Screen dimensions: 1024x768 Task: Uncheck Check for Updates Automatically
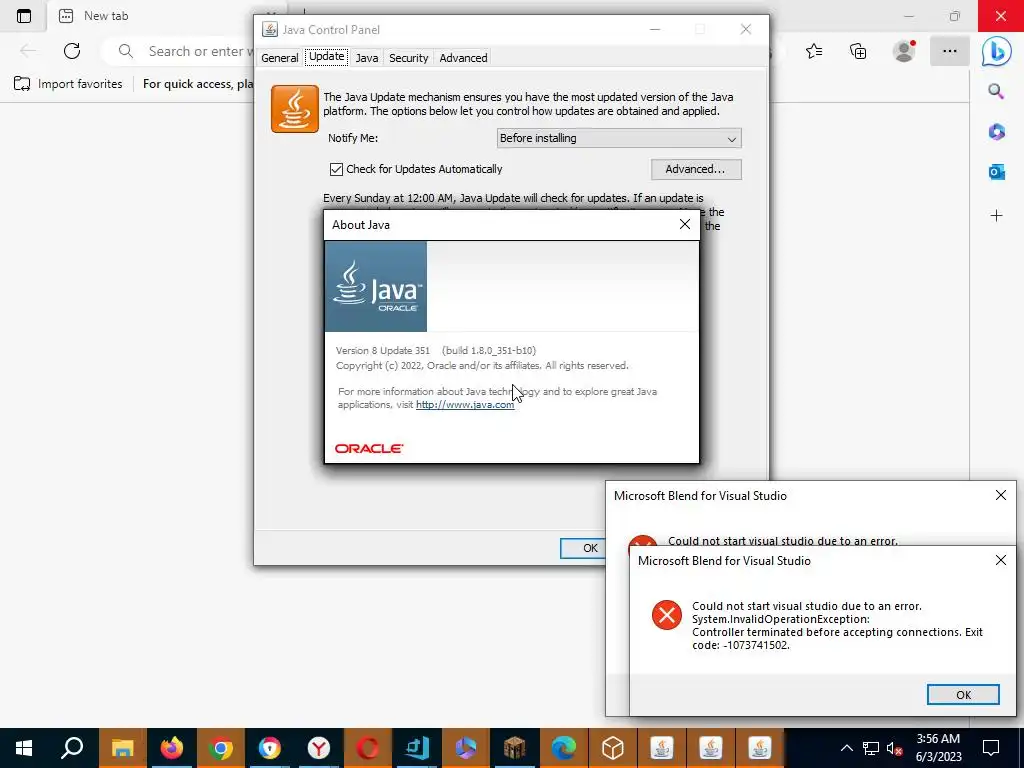coord(336,169)
